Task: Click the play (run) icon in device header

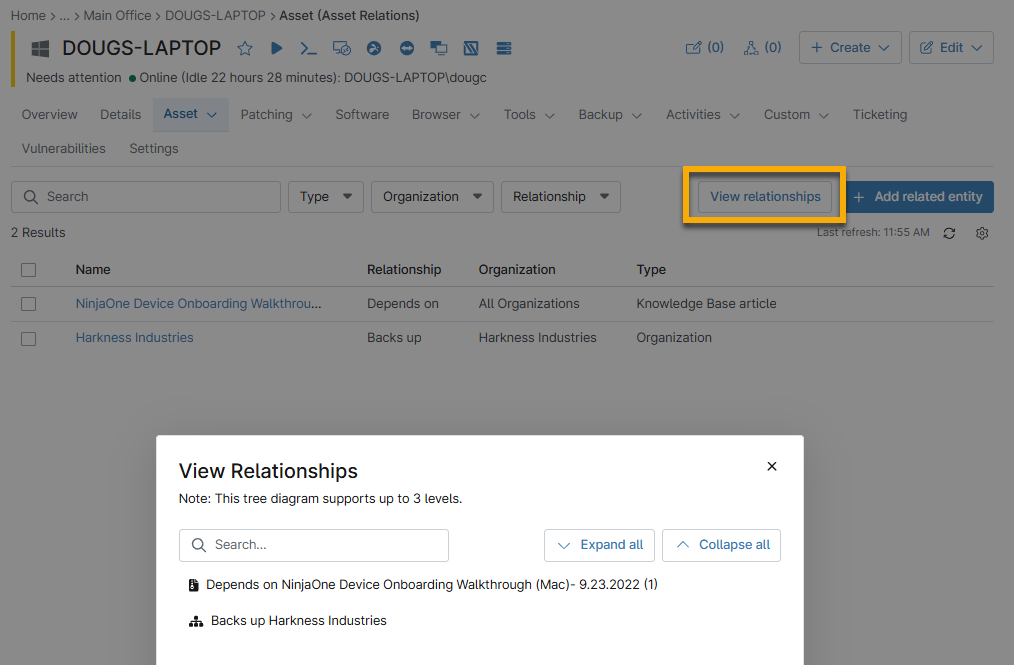Action: 277,48
